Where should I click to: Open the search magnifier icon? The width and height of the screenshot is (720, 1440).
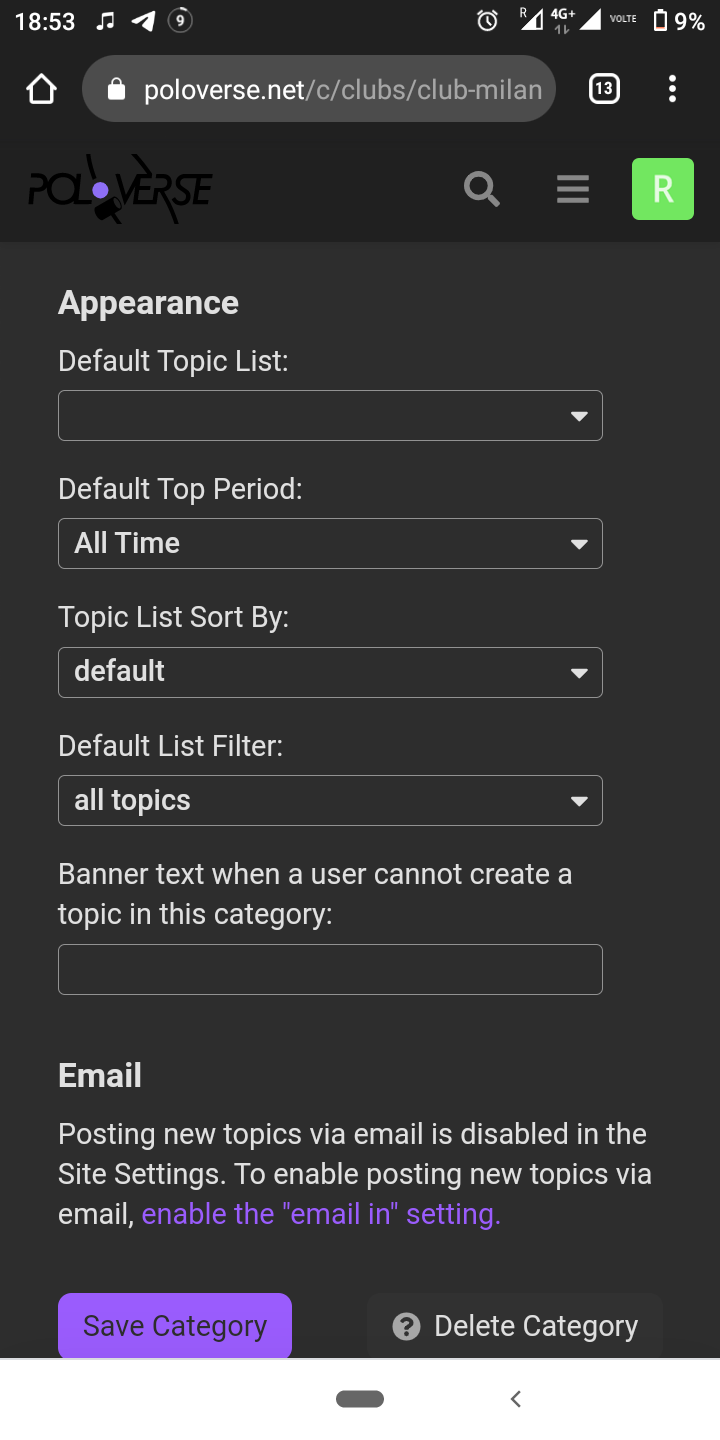click(x=482, y=189)
